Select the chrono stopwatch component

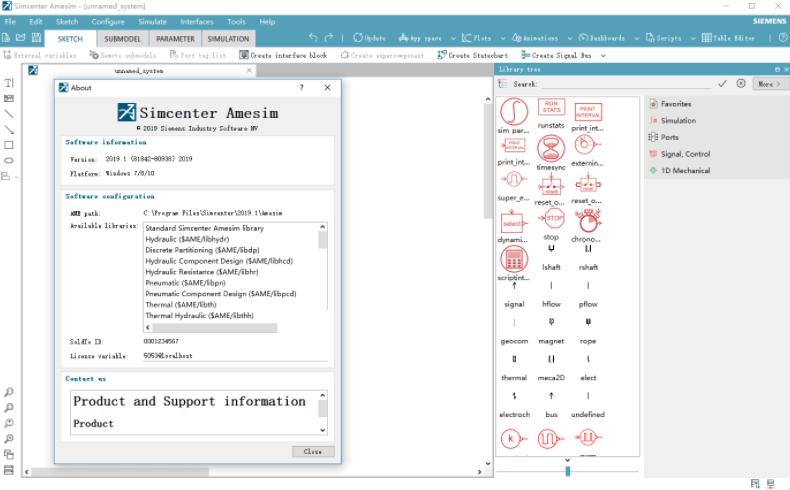click(588, 222)
